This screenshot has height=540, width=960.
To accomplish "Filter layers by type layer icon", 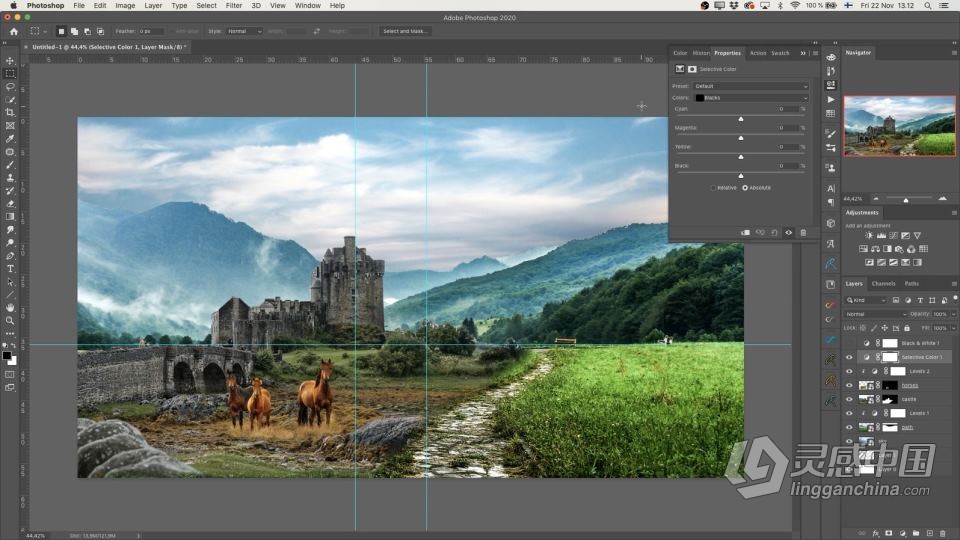I will (x=920, y=300).
